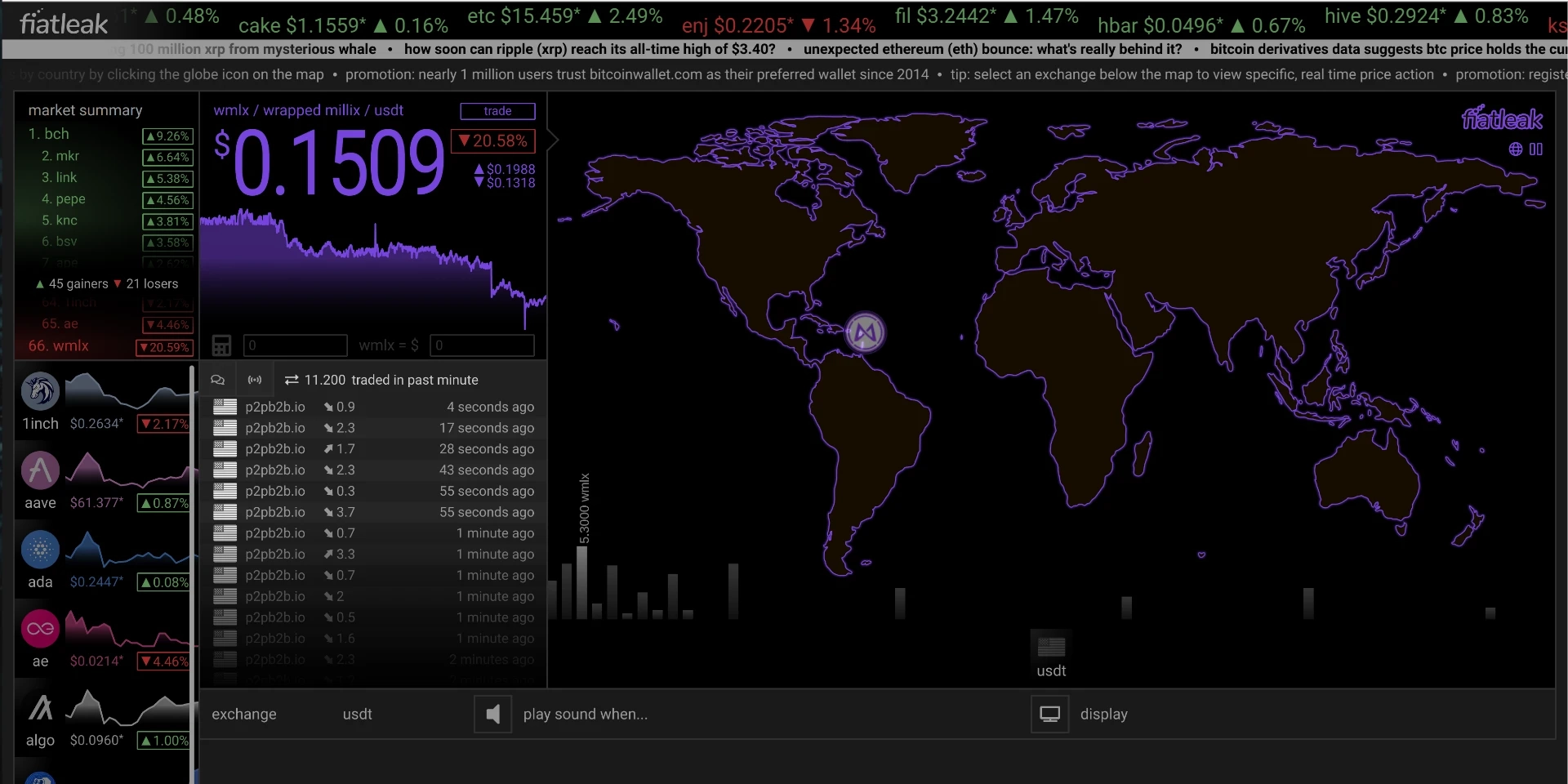
Task: Click the 1inch unicorn coin icon
Action: point(40,391)
